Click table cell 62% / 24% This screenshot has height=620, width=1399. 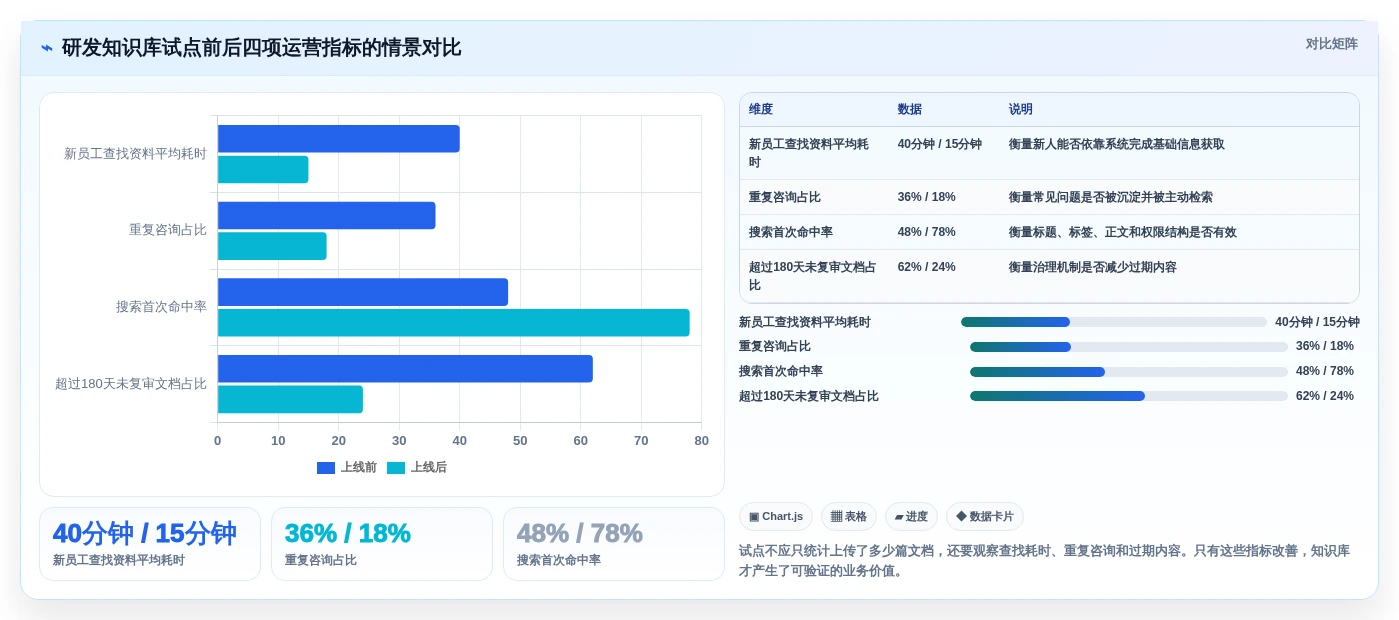click(x=927, y=267)
